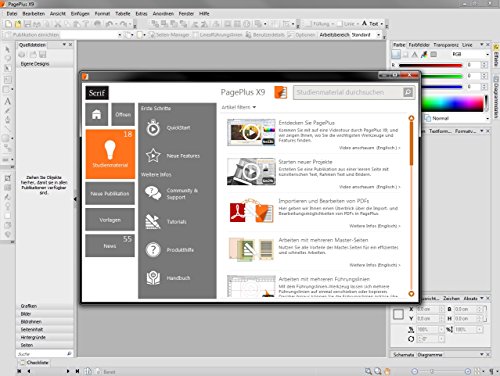Screen dimensions: 500x376
Task: Click the Neue Publikation tile
Action: point(110,193)
